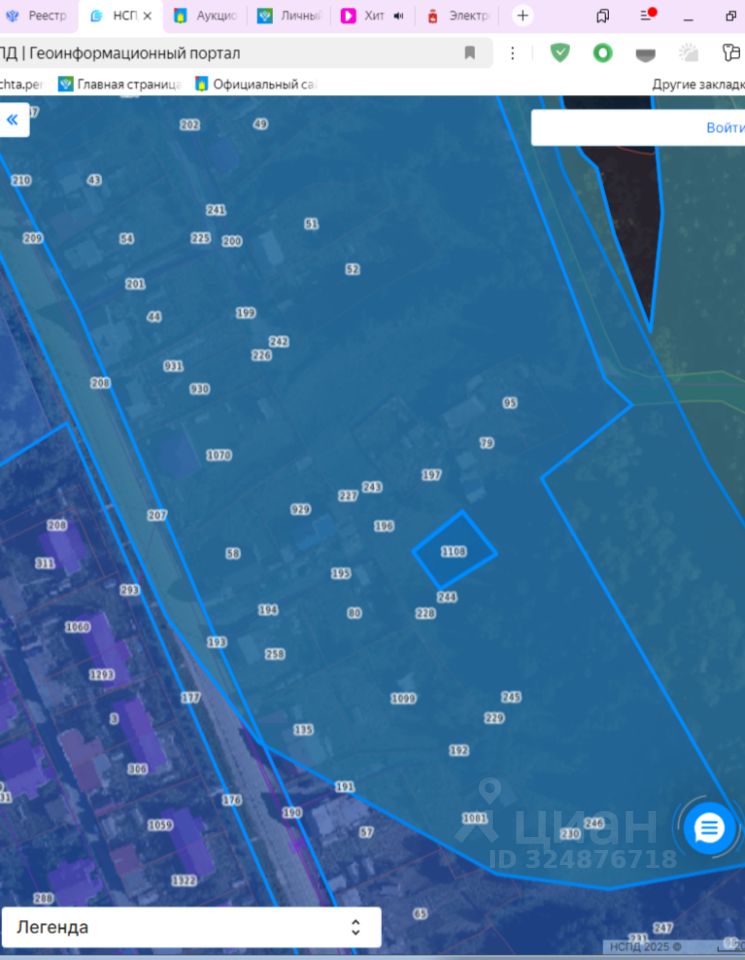Click parcel label 202 on map
Screen dimensions: 745x960
pos(190,124)
